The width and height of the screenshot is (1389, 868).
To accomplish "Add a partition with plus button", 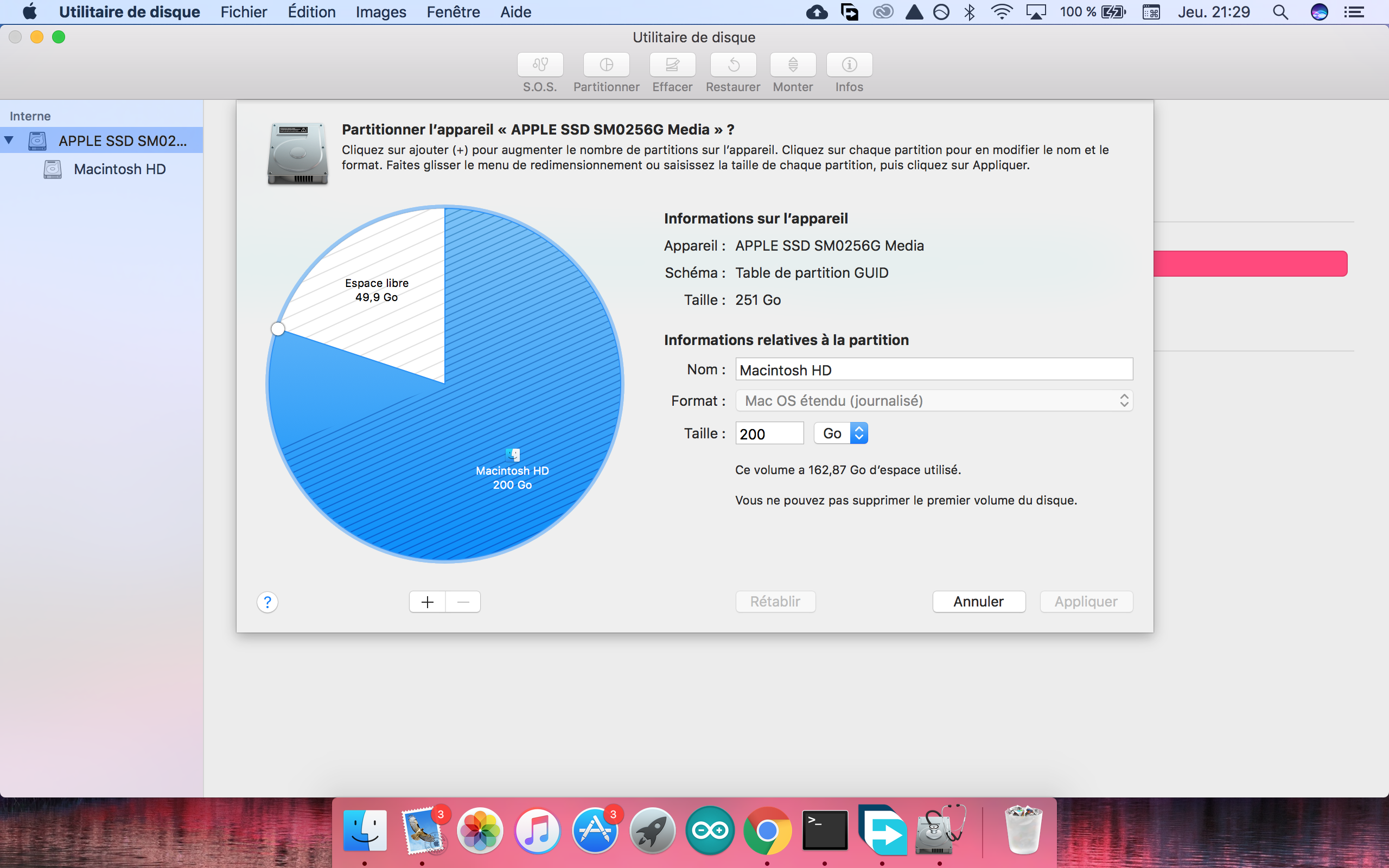I will tap(427, 602).
